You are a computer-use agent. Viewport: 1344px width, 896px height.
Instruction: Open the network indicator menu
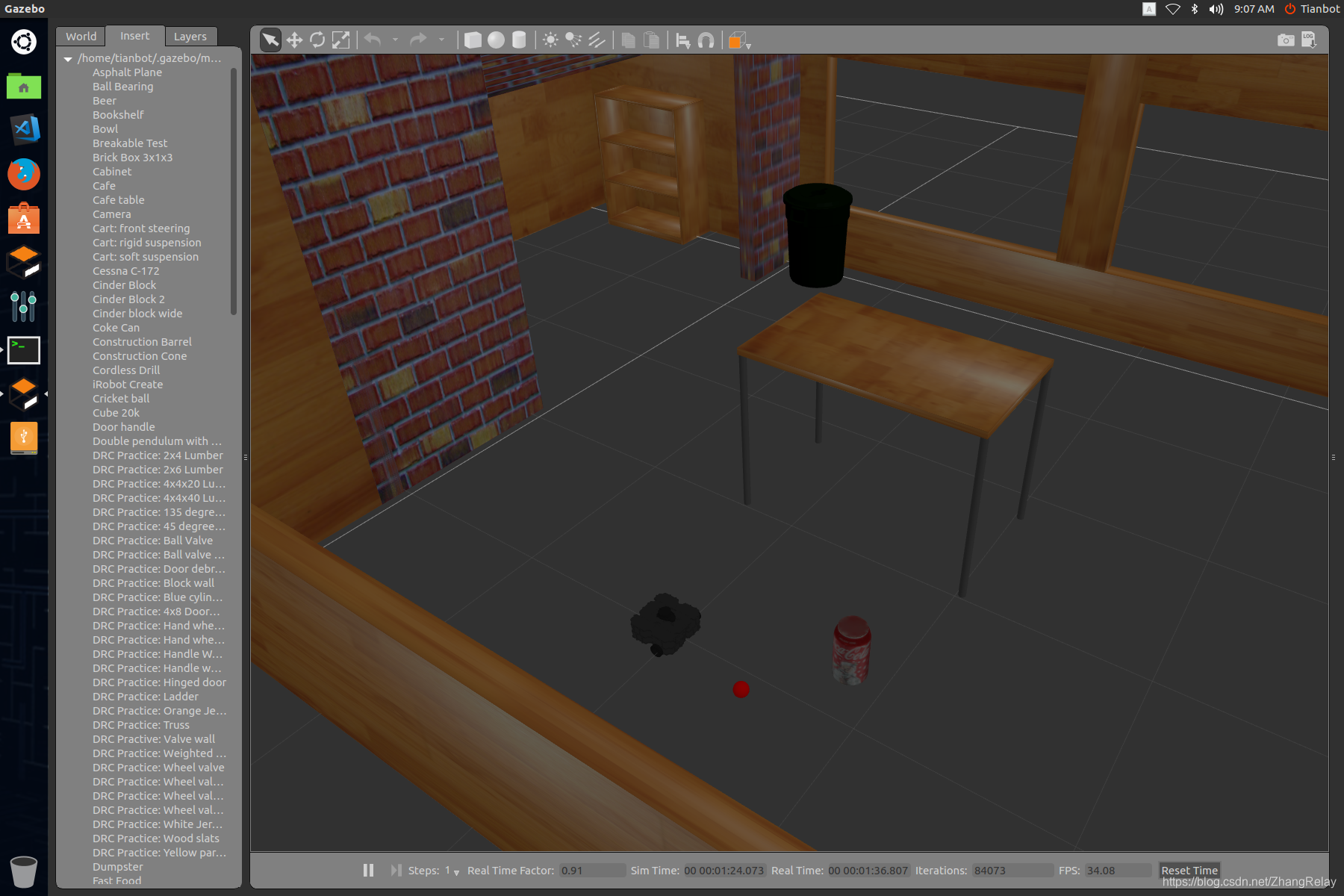coord(1173,9)
